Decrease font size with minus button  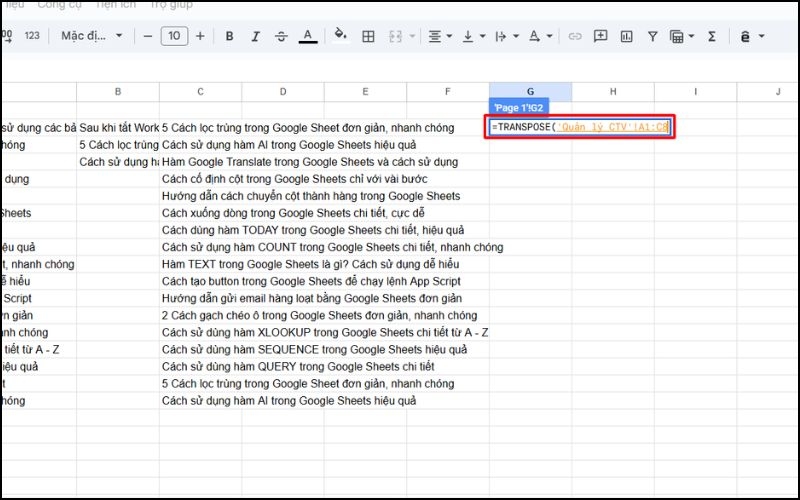(148, 36)
